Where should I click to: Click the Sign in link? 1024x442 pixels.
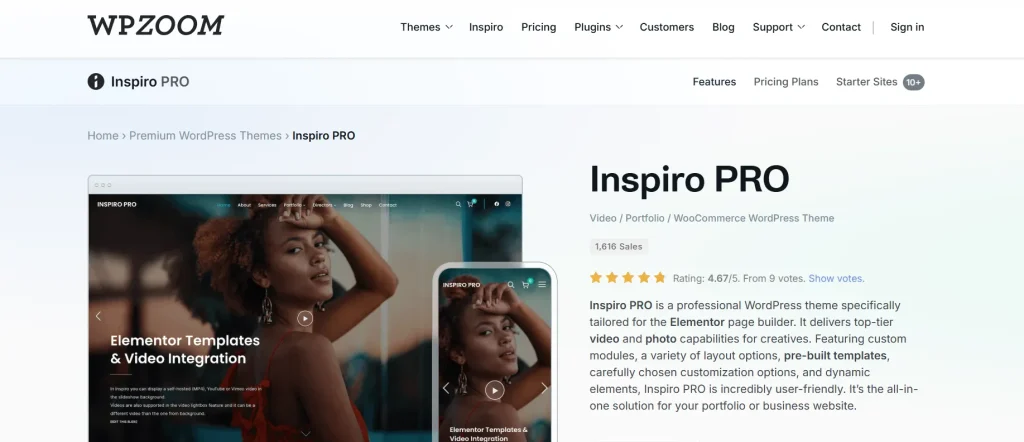coord(907,27)
